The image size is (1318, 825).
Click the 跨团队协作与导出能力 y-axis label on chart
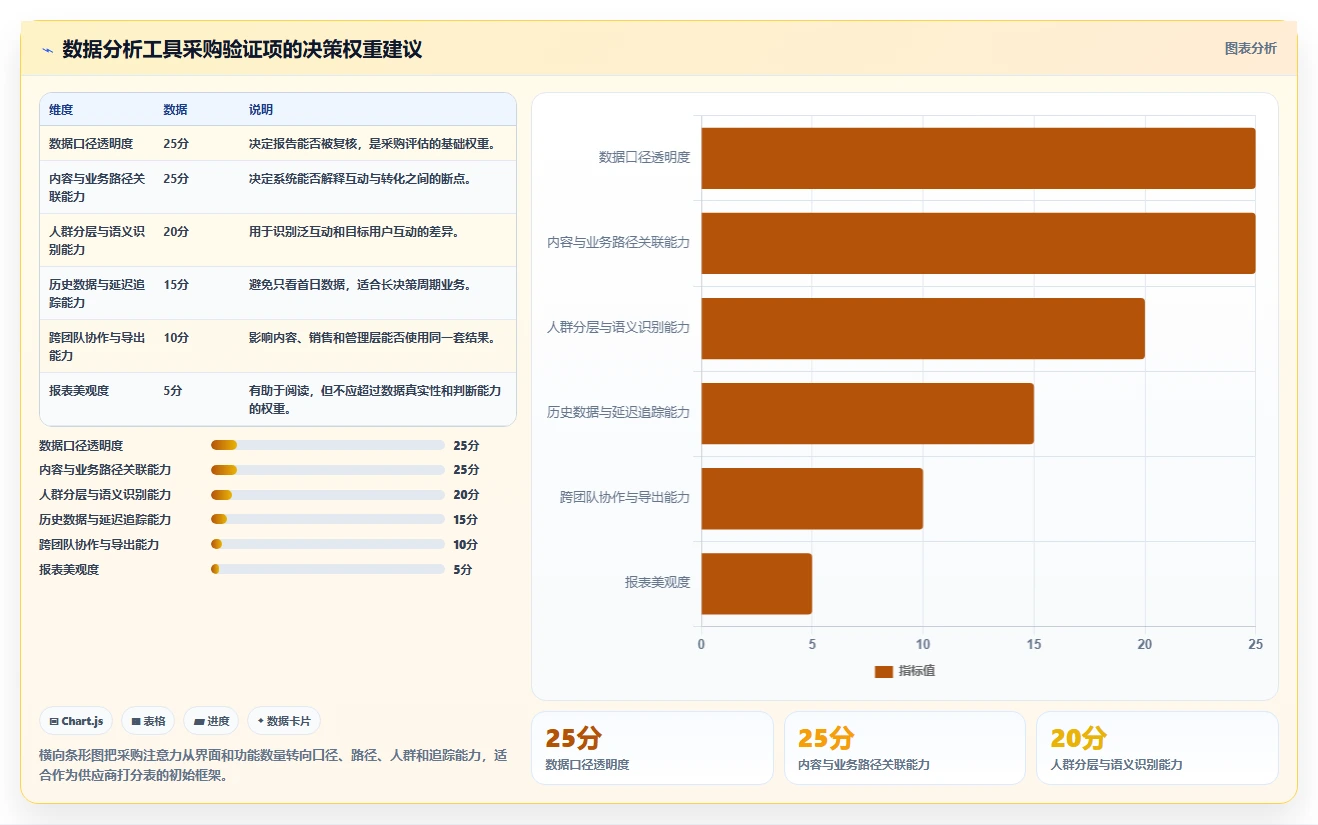625,497
